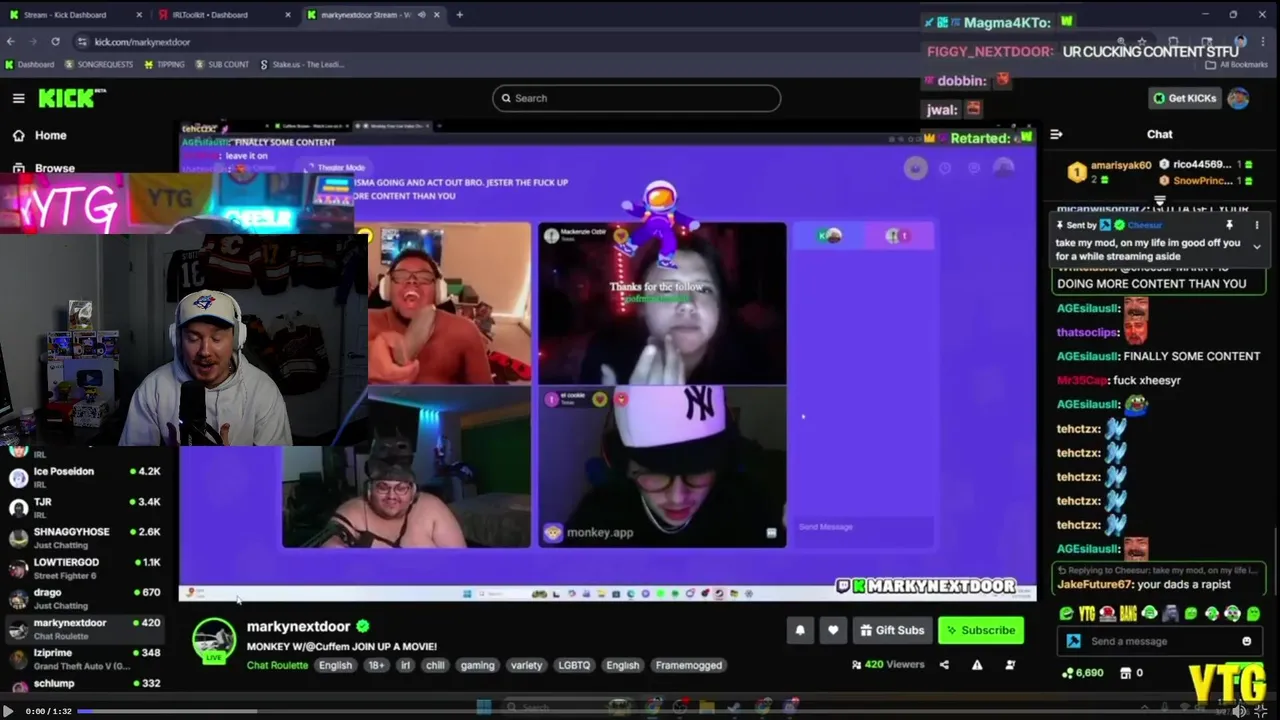The image size is (1280, 720).
Task: Open Ice Poseidon channel in sidebar
Action: coord(85,477)
